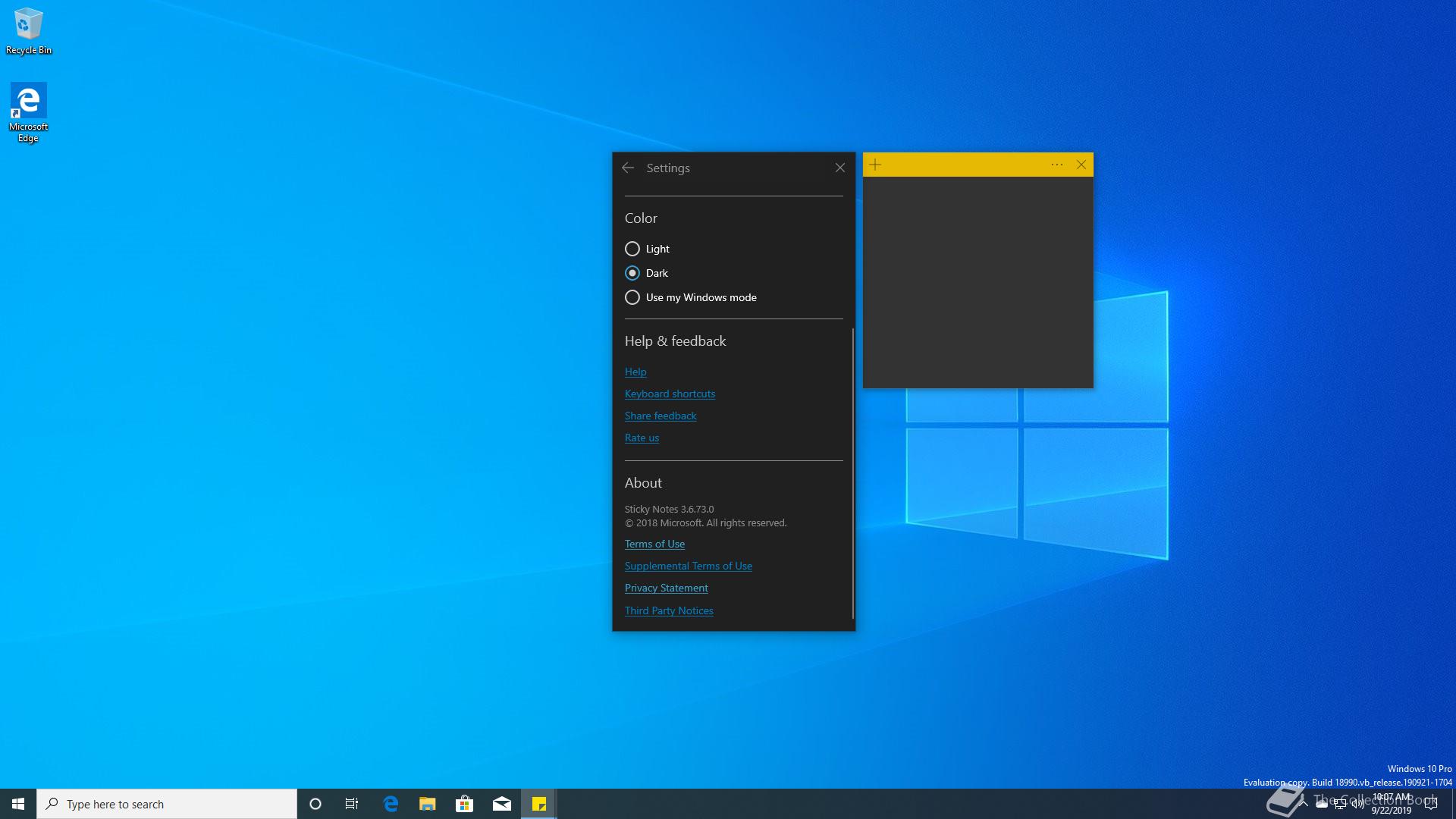
Task: Click the Sticky Notes 3.6.73.0 version text
Action: [x=669, y=509]
